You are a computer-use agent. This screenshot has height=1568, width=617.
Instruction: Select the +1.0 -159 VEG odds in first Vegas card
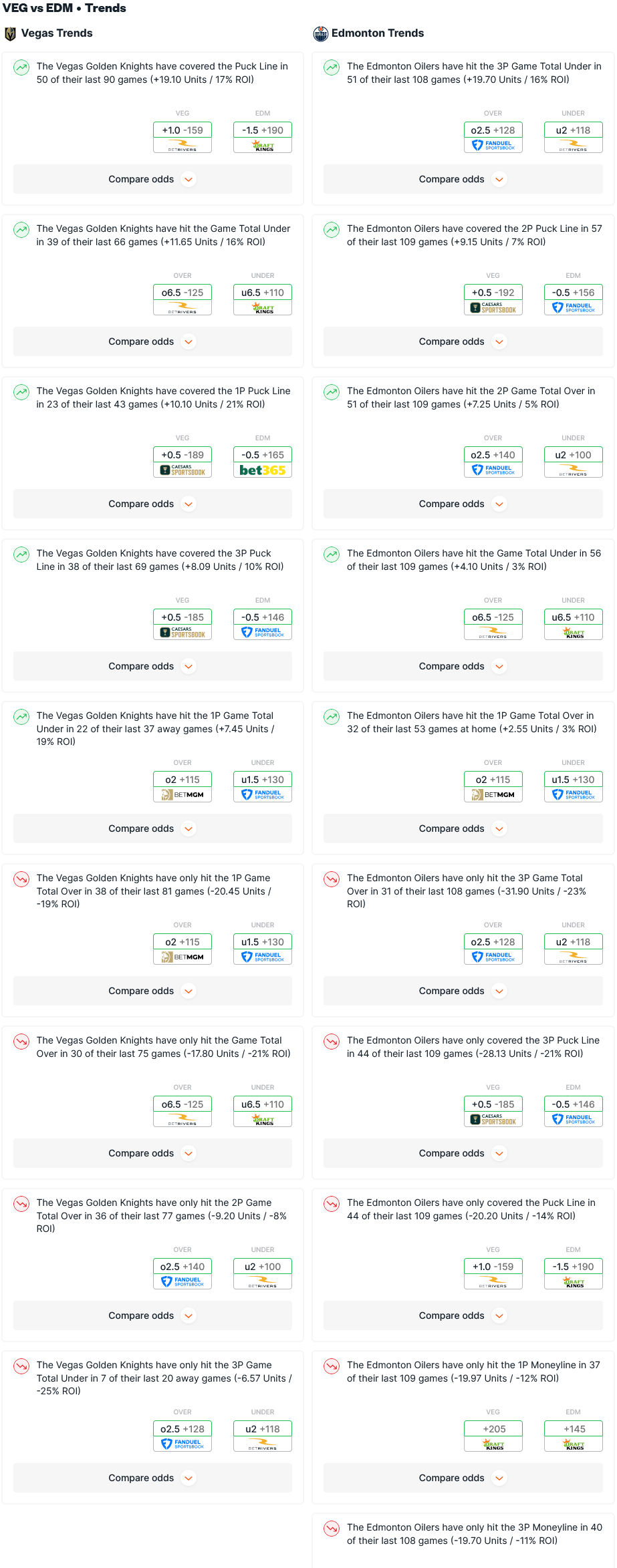tap(182, 130)
